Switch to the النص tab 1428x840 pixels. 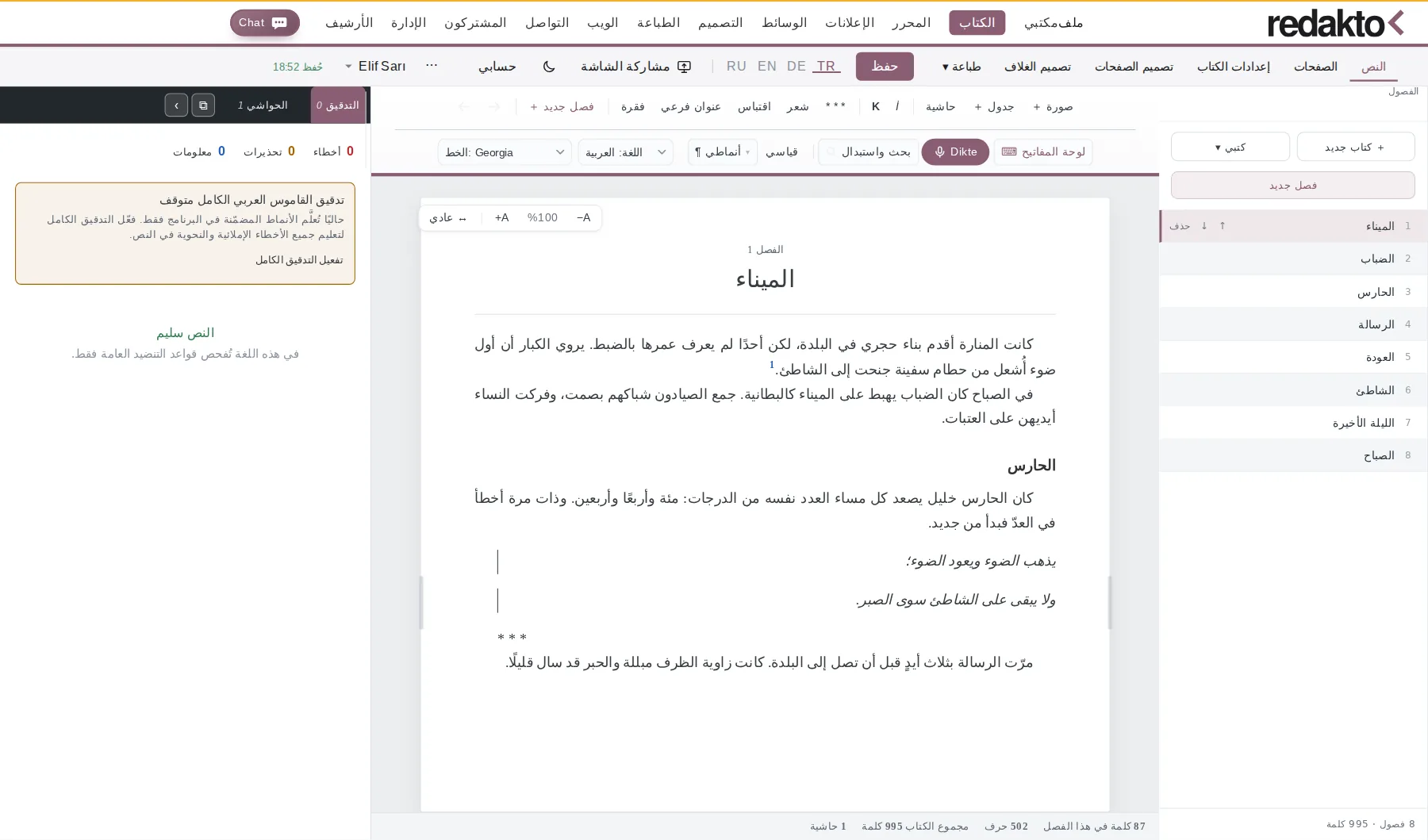[x=1373, y=67]
